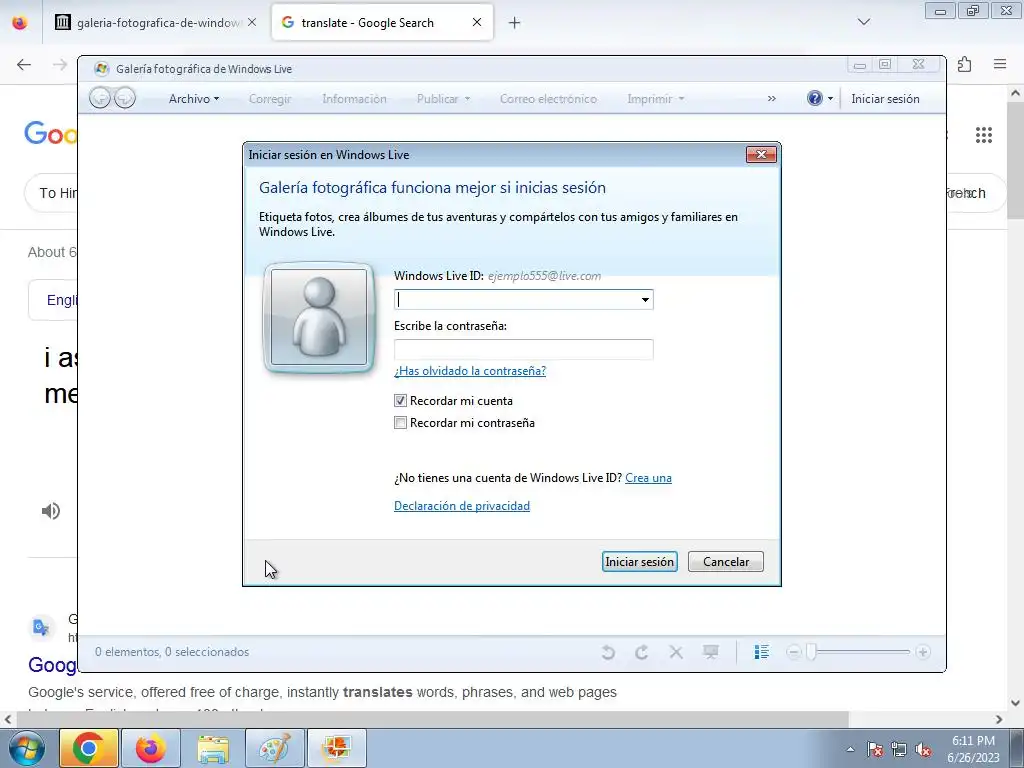Click the zoom in plus icon
Viewport: 1024px width, 768px height.
(x=923, y=652)
